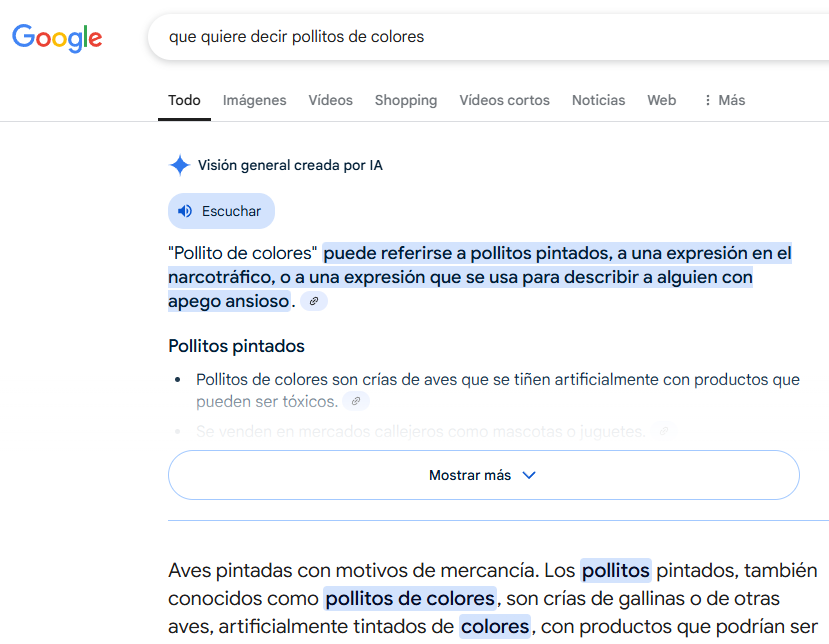Switch to Vídeos cortos results
Screen dimensions: 829x644
(504, 100)
